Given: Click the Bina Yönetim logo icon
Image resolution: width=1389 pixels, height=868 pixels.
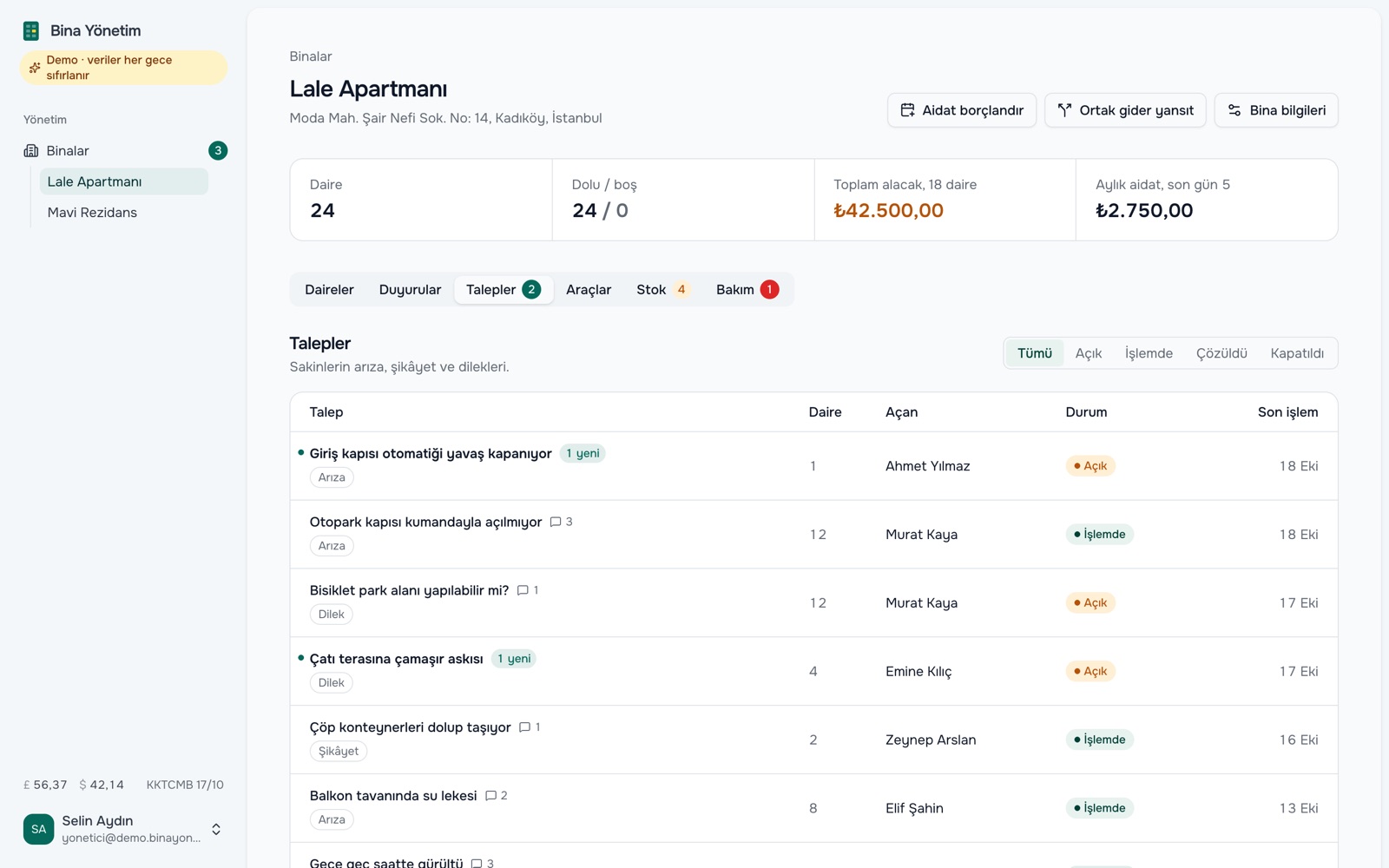Looking at the screenshot, I should (31, 31).
